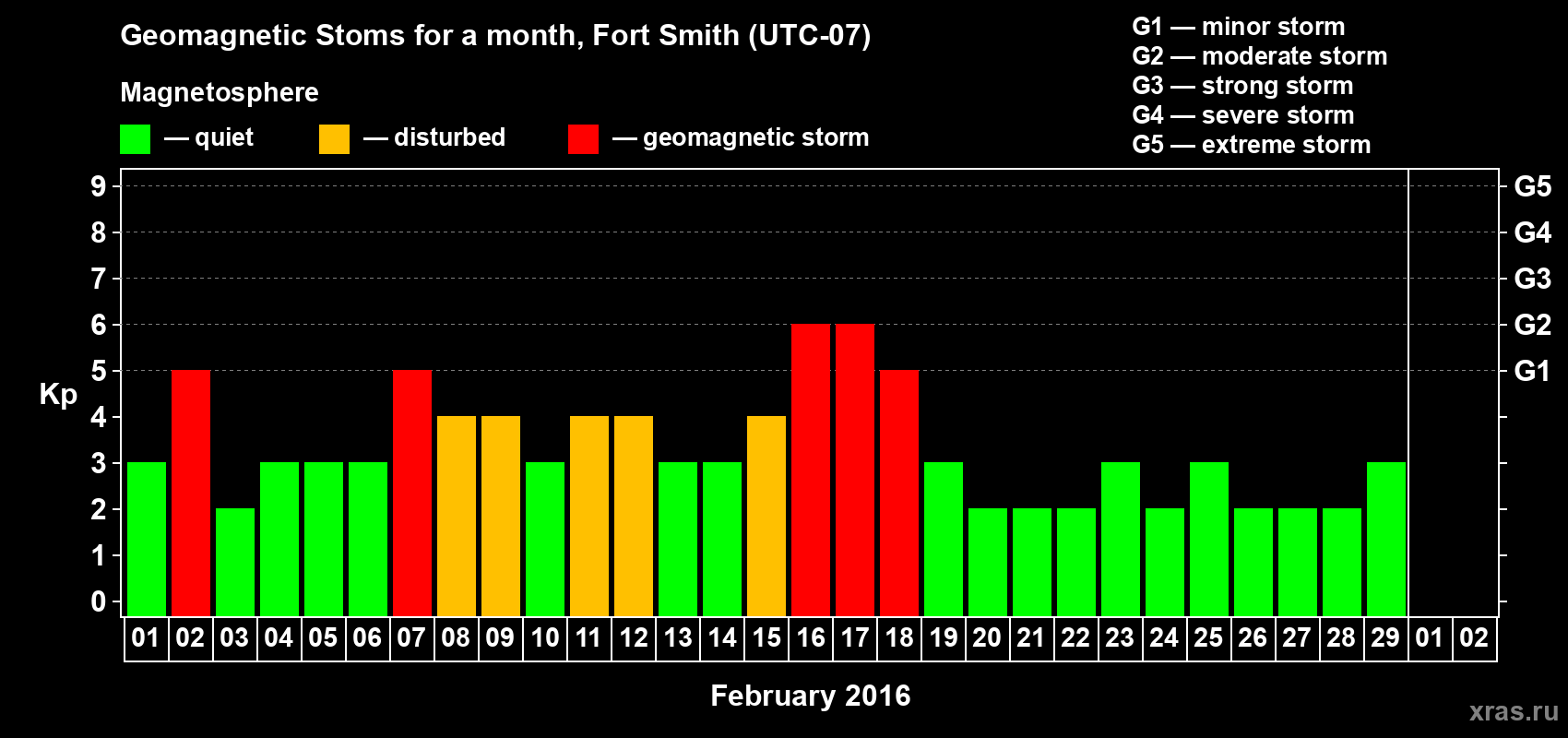Image resolution: width=1568 pixels, height=738 pixels.
Task: Click 'G4 — severe storm' legend text
Action: (1243, 115)
